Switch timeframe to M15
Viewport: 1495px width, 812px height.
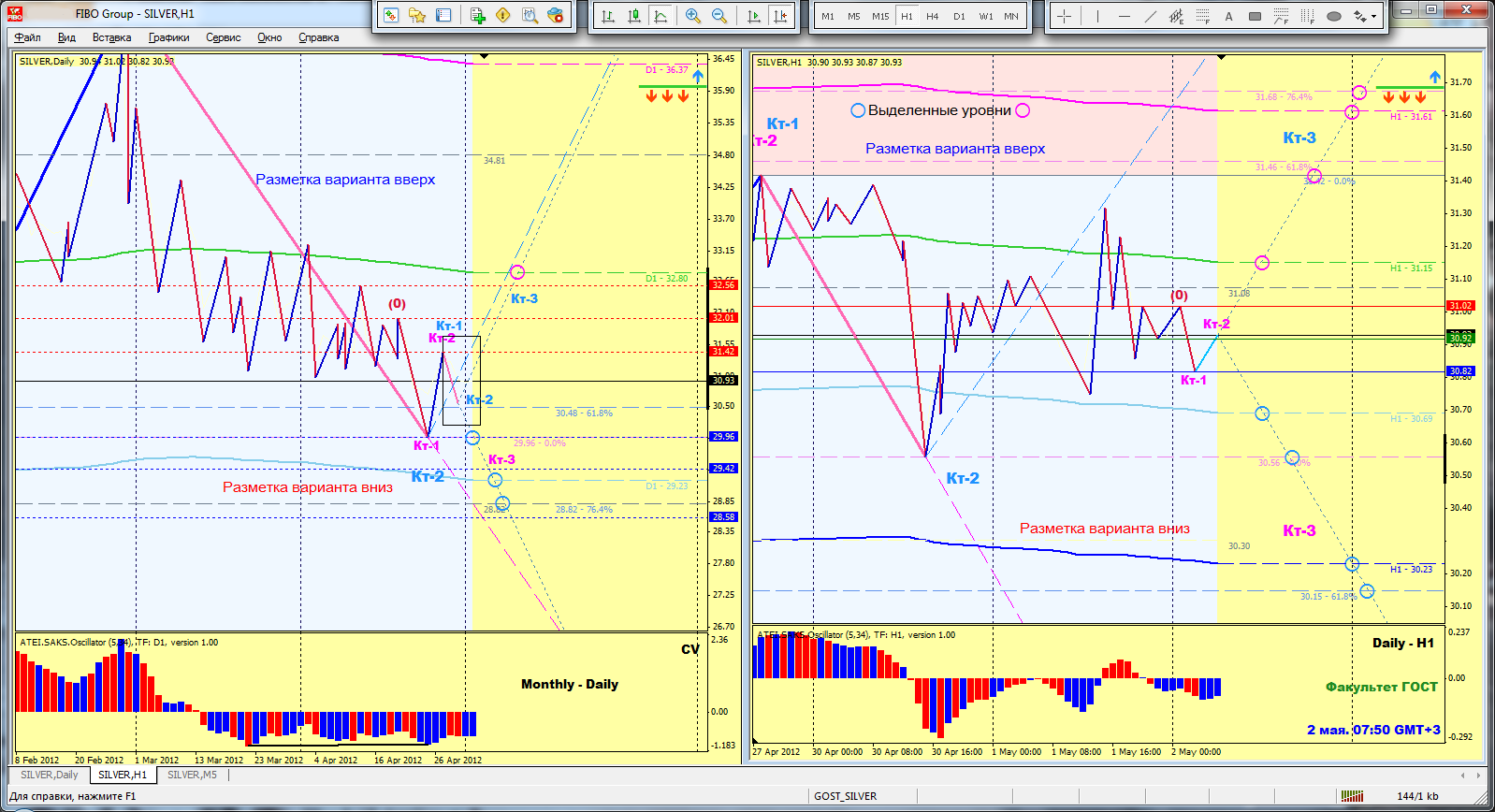pyautogui.click(x=880, y=16)
